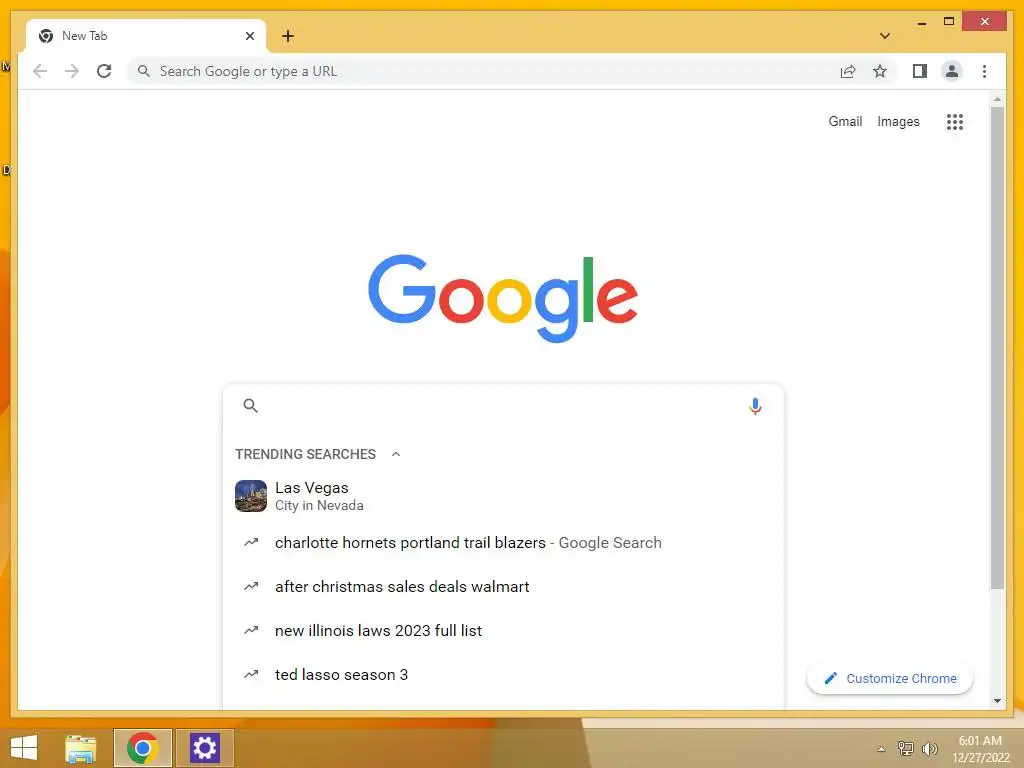Close the New Tab tab
Screen dimensions: 1024x768
(x=249, y=36)
